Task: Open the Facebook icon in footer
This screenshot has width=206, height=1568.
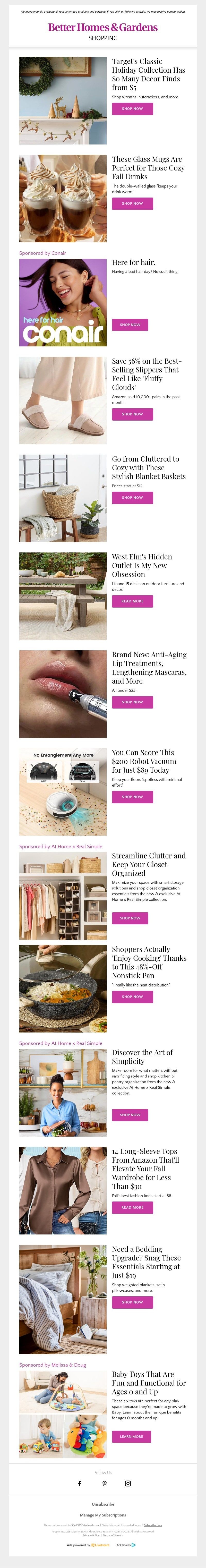Action: pyautogui.click(x=79, y=1483)
